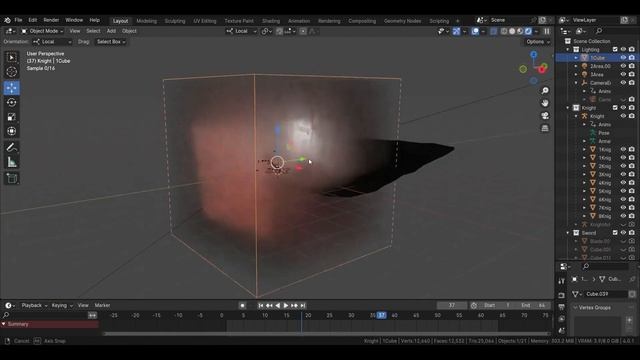Open transform orientation Local dropdown in header
This screenshot has width=640, height=360.
pos(242,31)
